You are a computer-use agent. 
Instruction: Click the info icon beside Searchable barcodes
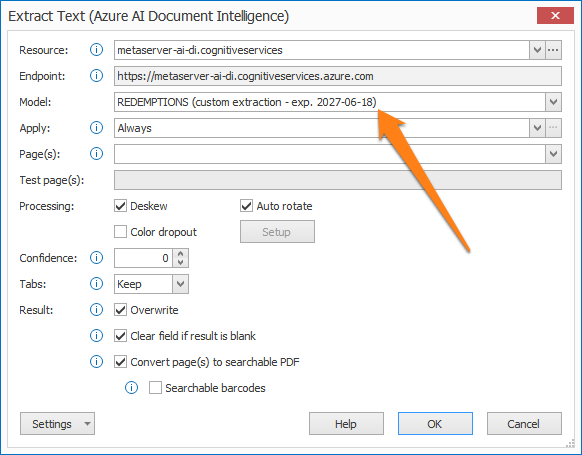[131, 387]
